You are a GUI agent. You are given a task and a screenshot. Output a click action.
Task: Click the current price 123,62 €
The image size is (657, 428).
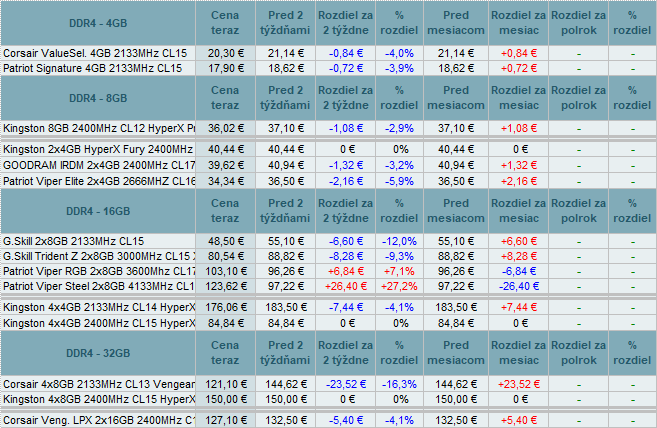point(226,286)
